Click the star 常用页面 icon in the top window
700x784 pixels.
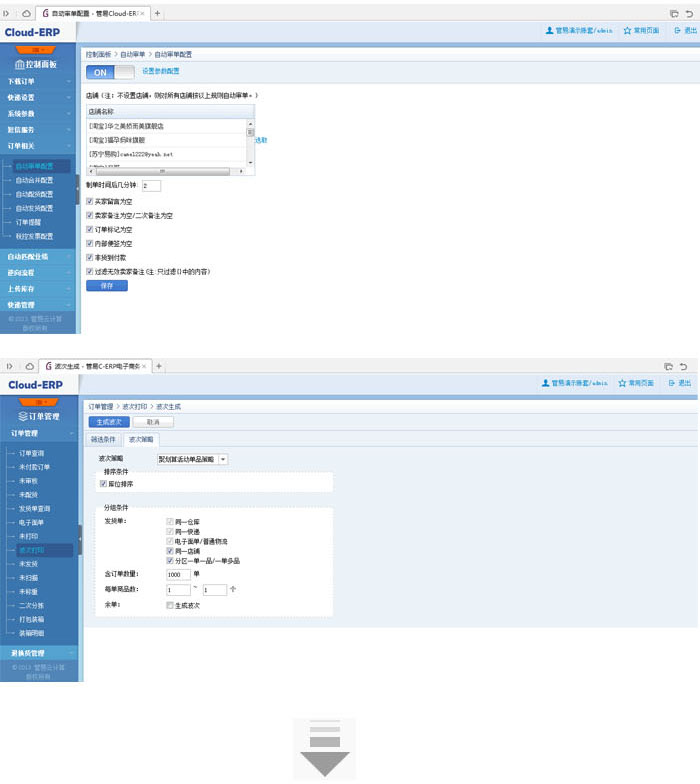click(x=627, y=30)
